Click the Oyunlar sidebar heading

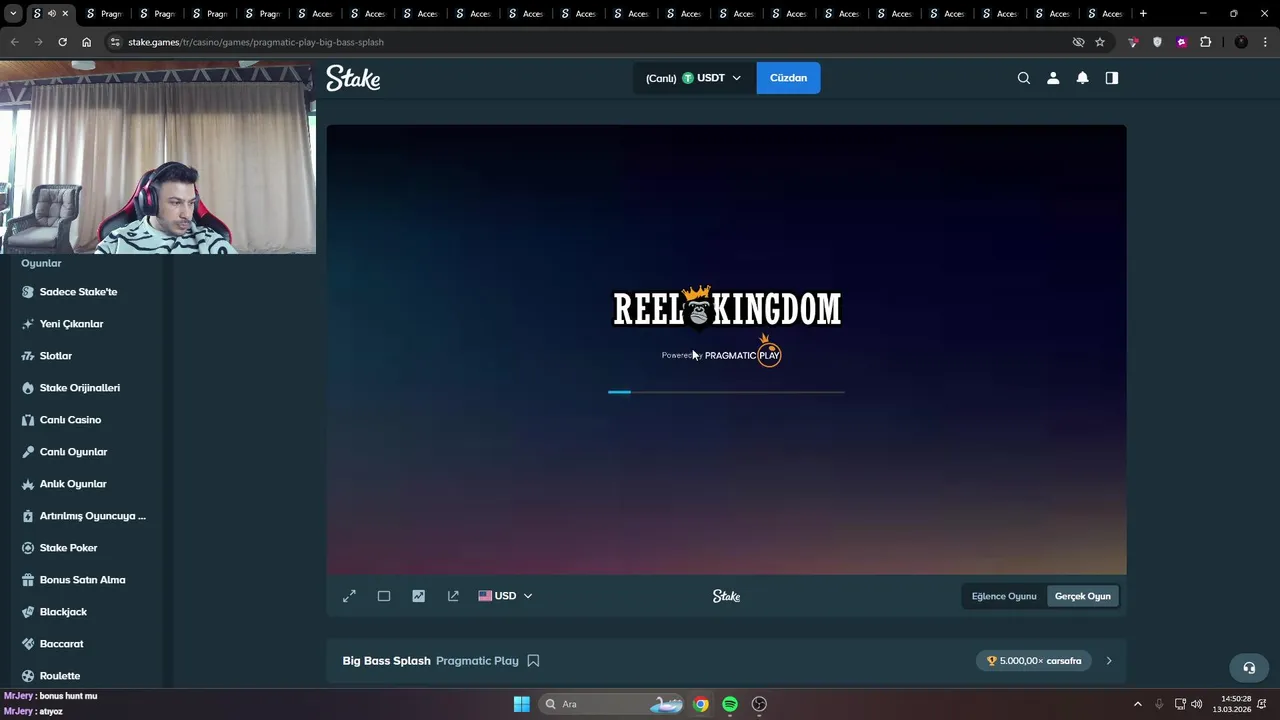[x=41, y=263]
